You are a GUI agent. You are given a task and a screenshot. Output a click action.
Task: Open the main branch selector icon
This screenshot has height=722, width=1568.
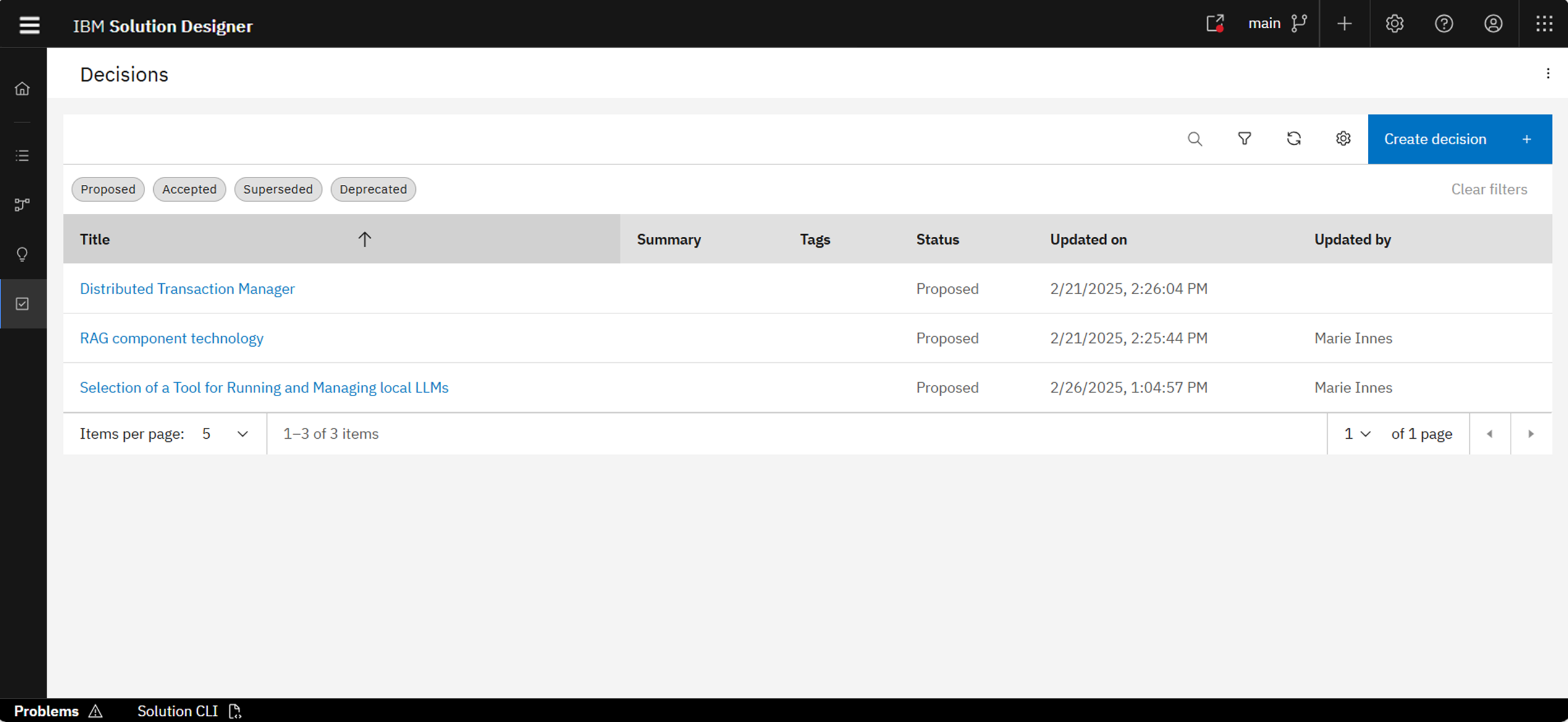point(1299,24)
